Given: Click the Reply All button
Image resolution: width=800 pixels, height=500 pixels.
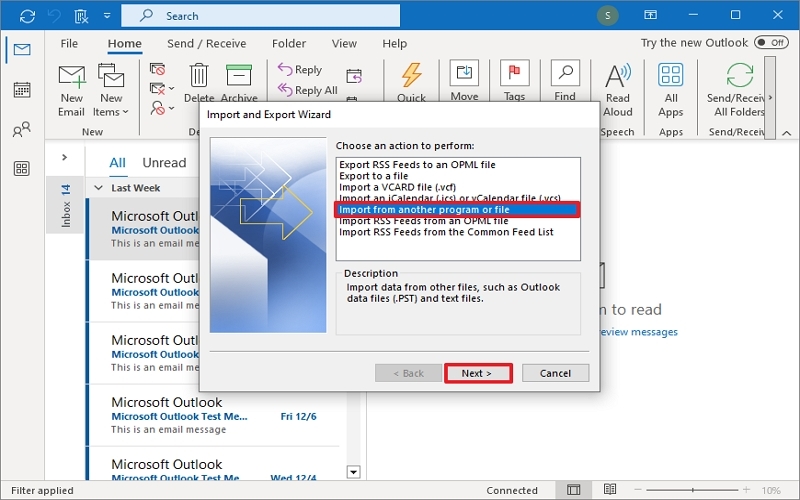Looking at the screenshot, I should (x=308, y=90).
